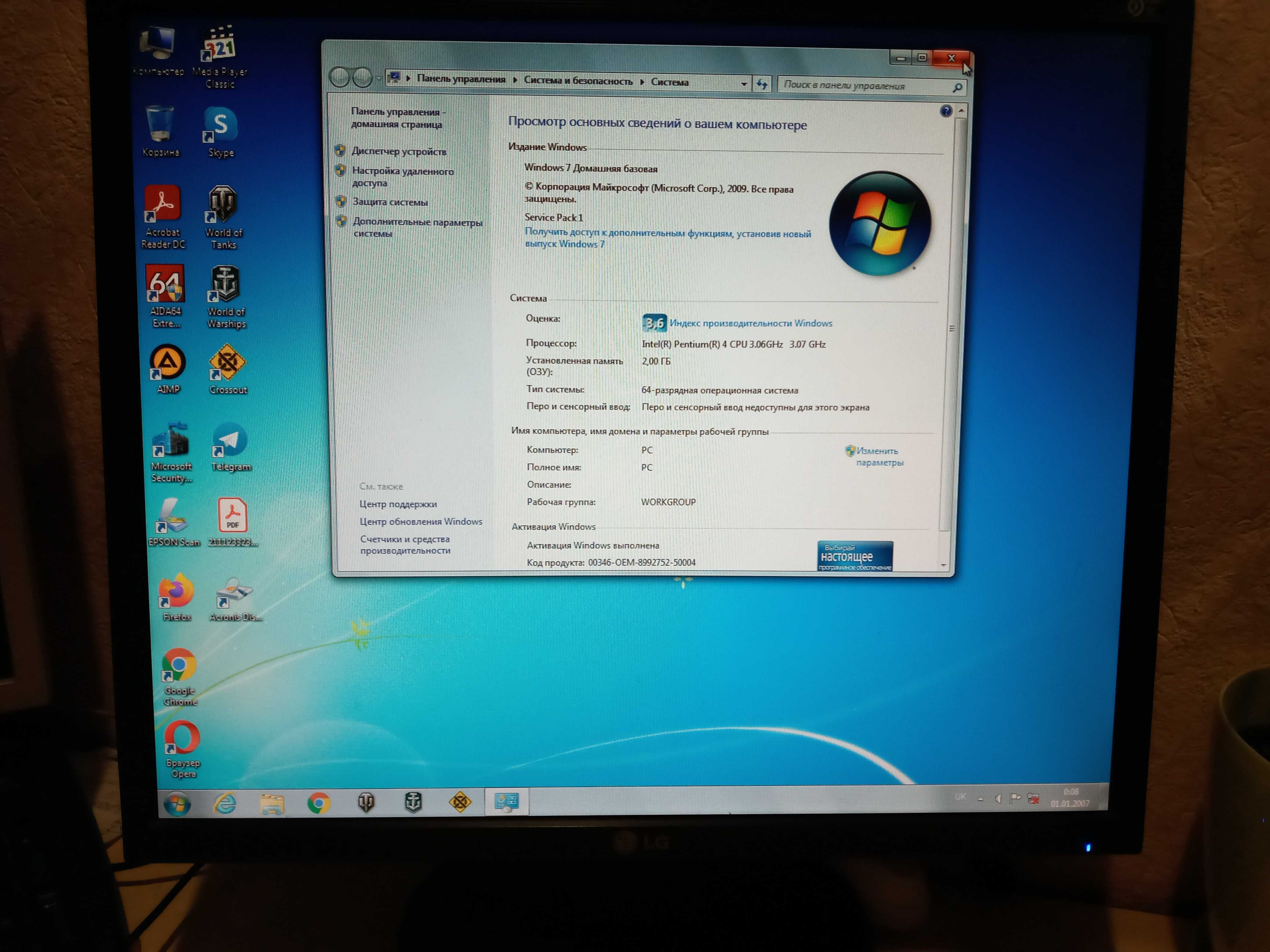This screenshot has height=952, width=1270.
Task: Open Internet Explorer from the taskbar
Action: [x=225, y=803]
